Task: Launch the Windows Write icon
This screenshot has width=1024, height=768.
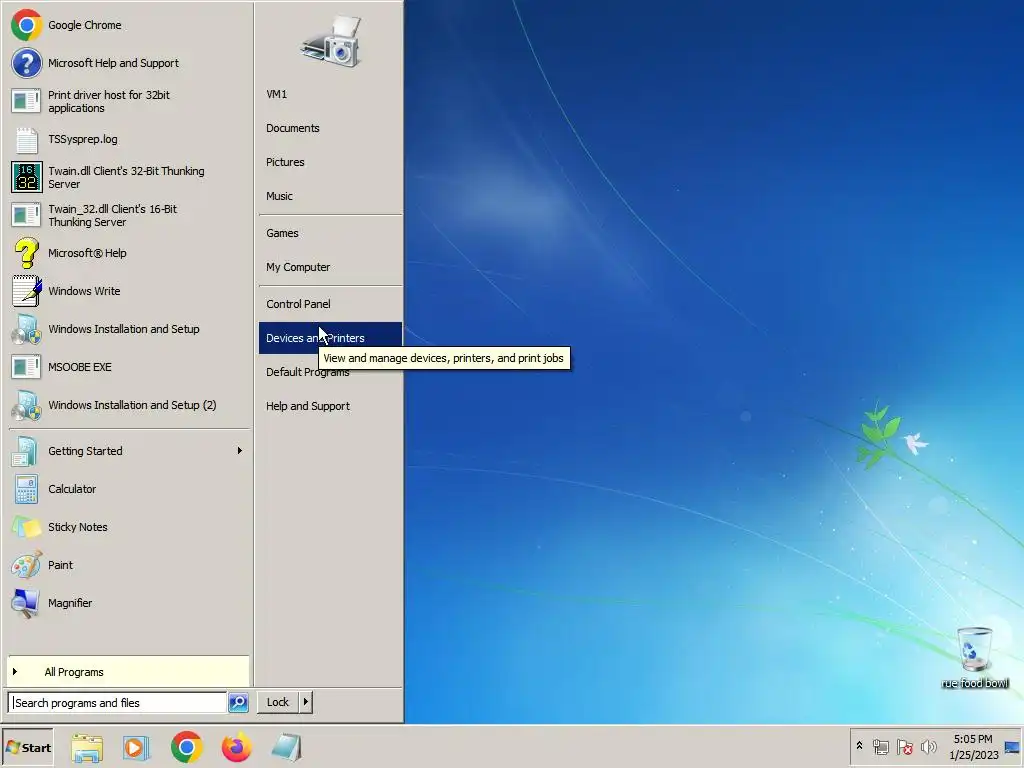Action: tap(27, 291)
